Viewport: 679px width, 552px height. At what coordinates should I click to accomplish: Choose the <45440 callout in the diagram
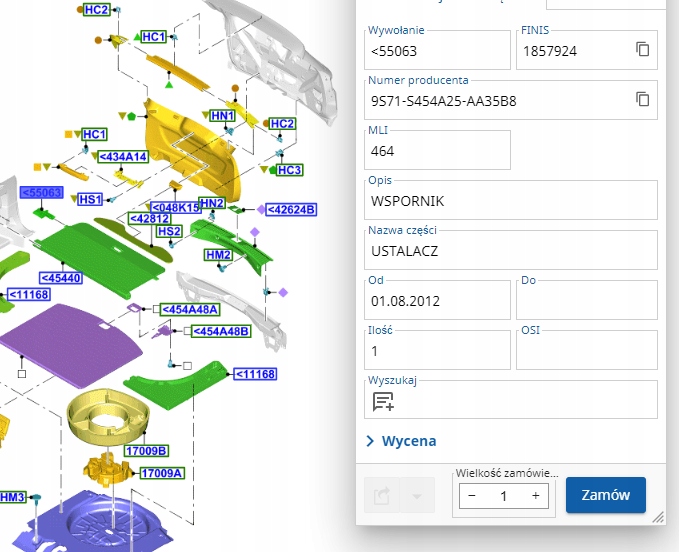(59, 277)
